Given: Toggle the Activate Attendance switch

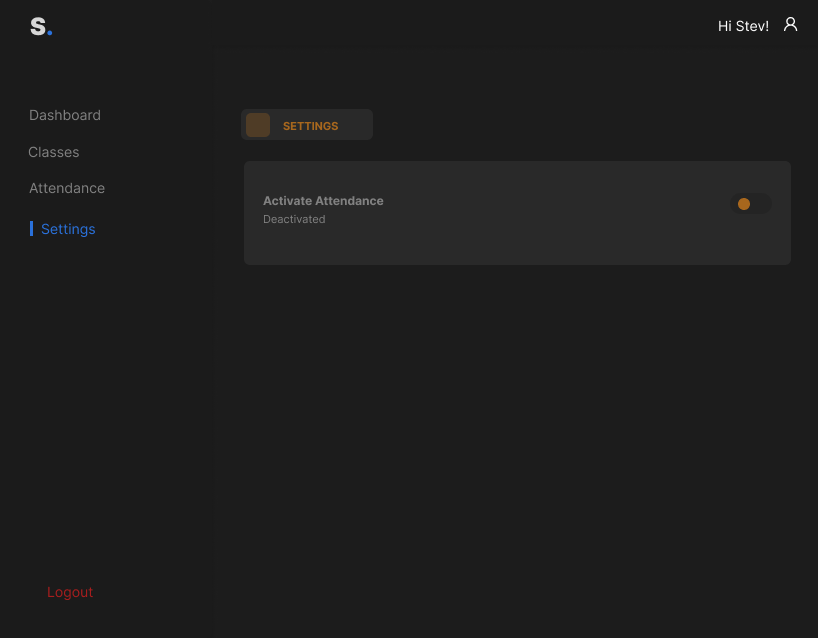Looking at the screenshot, I should [x=751, y=204].
